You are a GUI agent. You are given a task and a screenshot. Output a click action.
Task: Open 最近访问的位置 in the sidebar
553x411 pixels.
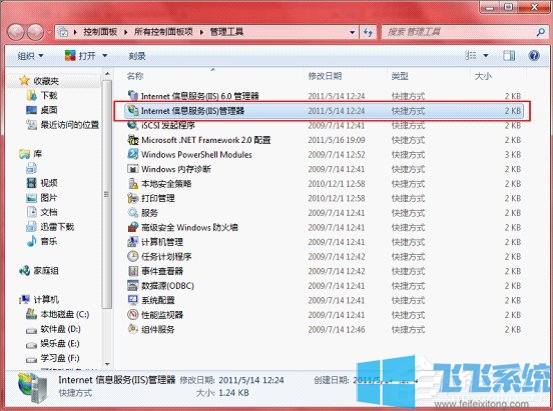coord(70,125)
